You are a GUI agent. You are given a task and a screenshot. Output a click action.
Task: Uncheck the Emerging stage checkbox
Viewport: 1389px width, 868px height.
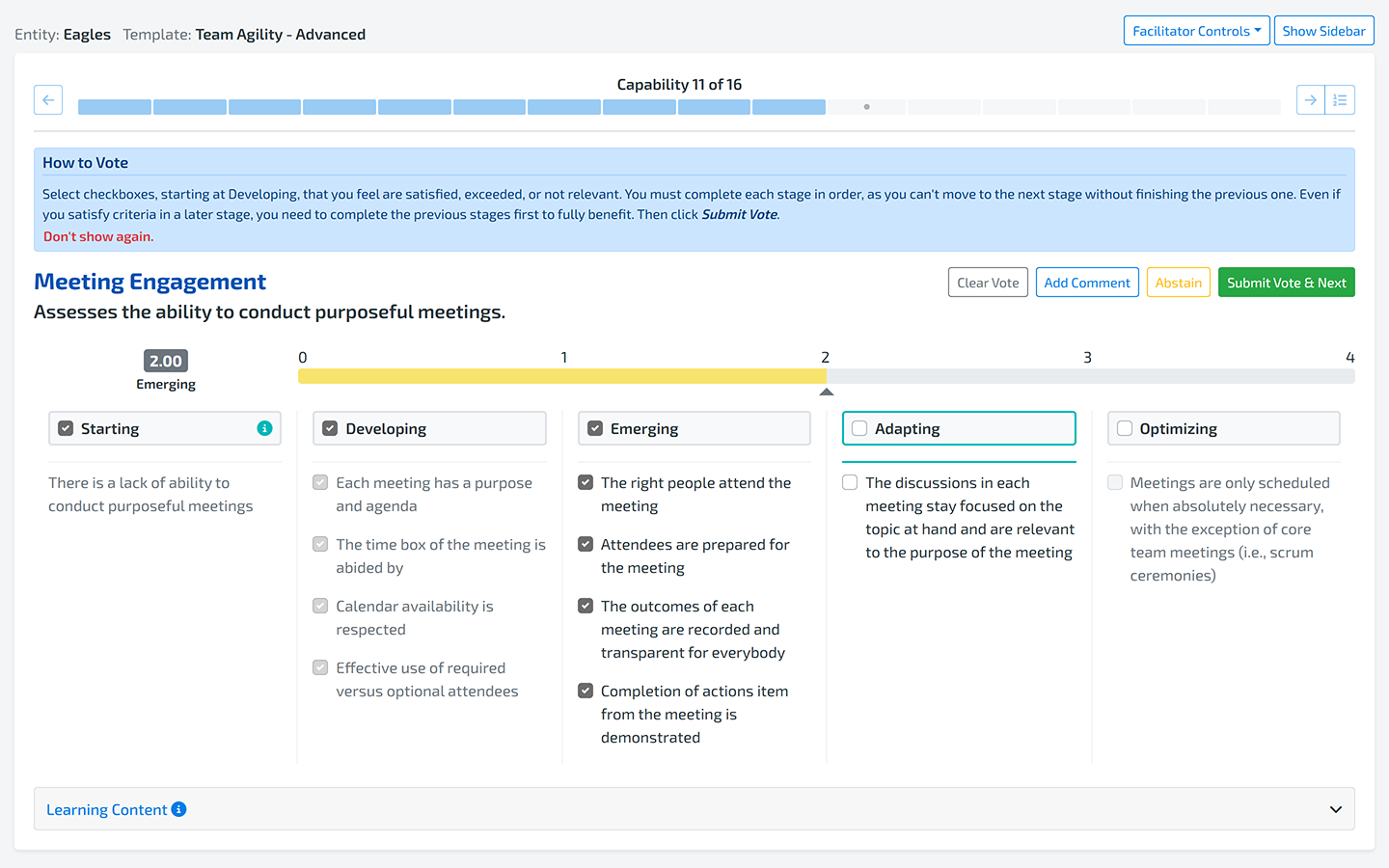595,428
